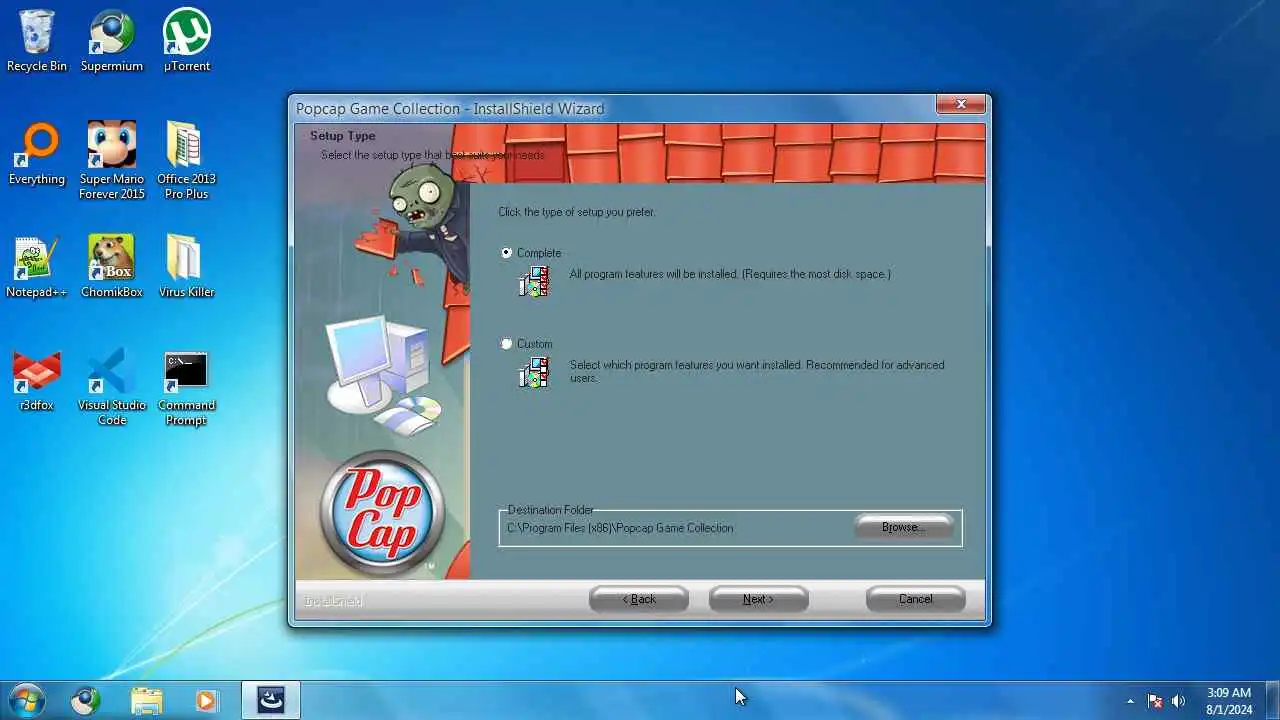Open the Virus Killer folder icon
This screenshot has height=720, width=1280.
pyautogui.click(x=187, y=267)
